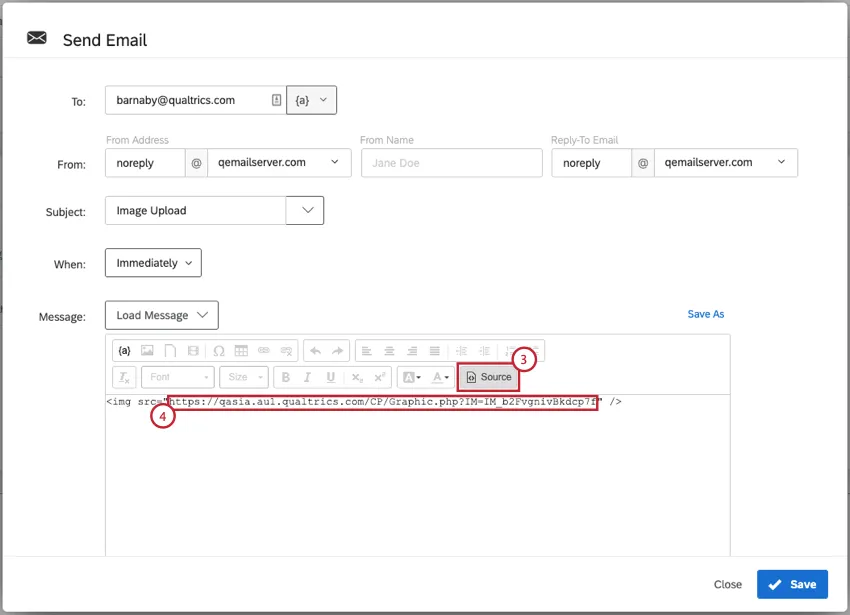Undo the last edit with the undo arrow
Viewport: 850px width, 615px height.
pyautogui.click(x=314, y=351)
